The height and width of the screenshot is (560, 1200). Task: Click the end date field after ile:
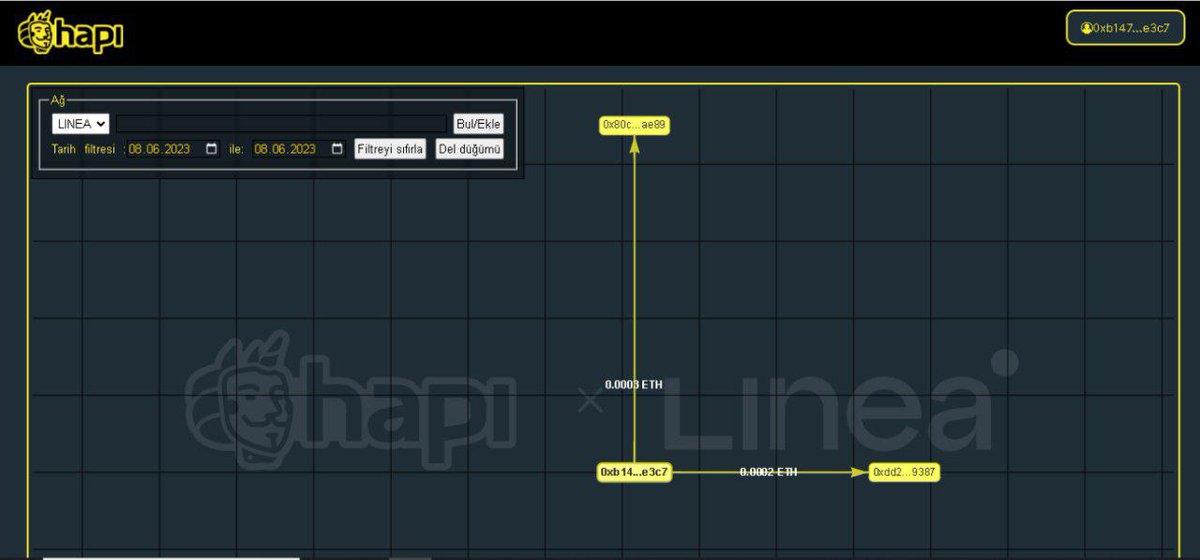(299, 149)
